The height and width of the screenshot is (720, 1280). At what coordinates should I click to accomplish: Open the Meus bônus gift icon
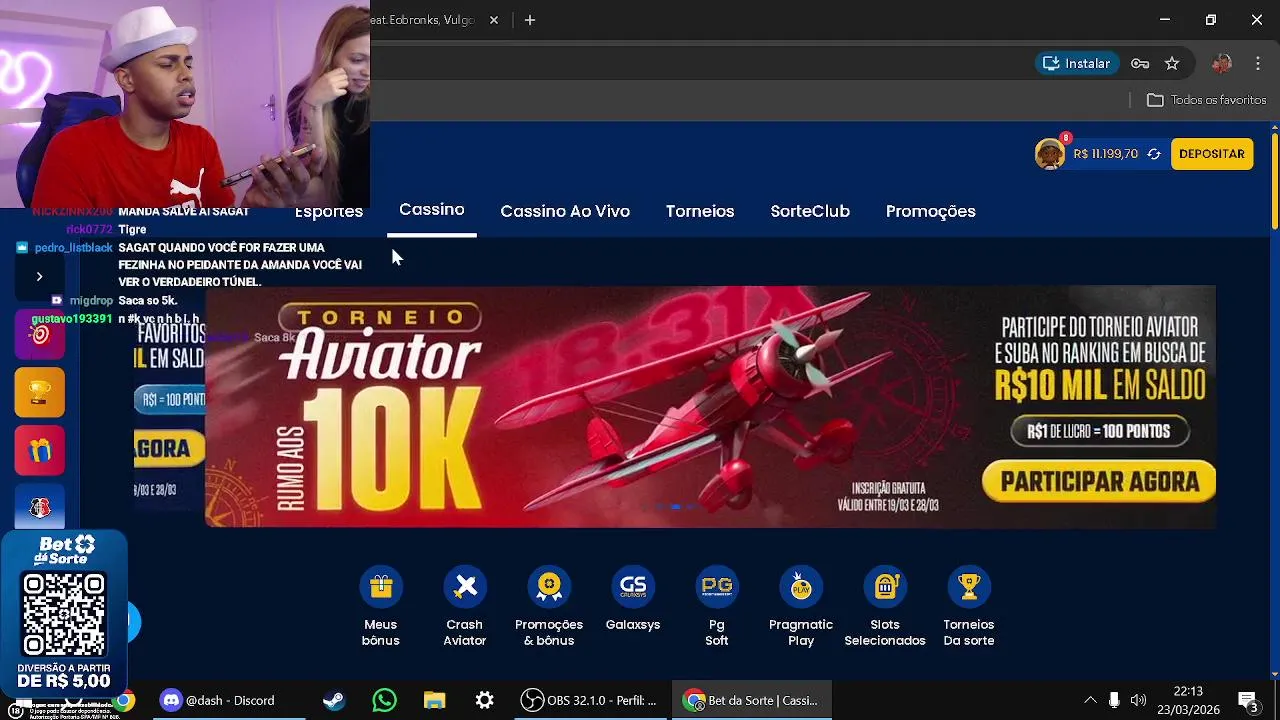coord(381,587)
